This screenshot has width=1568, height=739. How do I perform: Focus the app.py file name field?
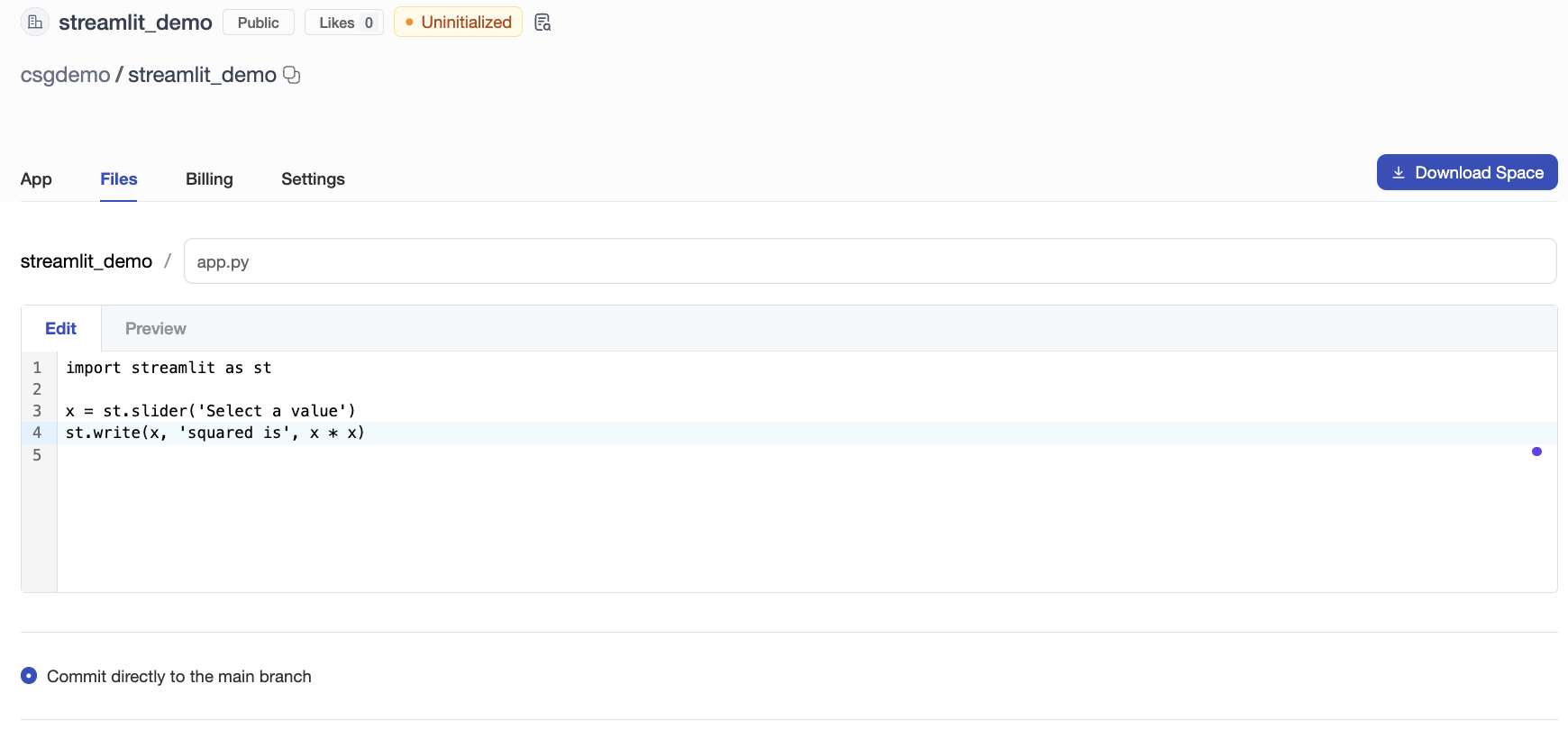[x=870, y=261]
